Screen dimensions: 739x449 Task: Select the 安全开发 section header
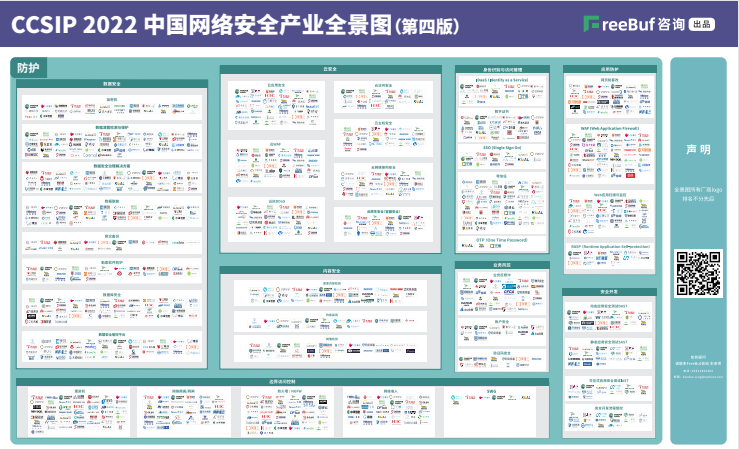point(608,292)
